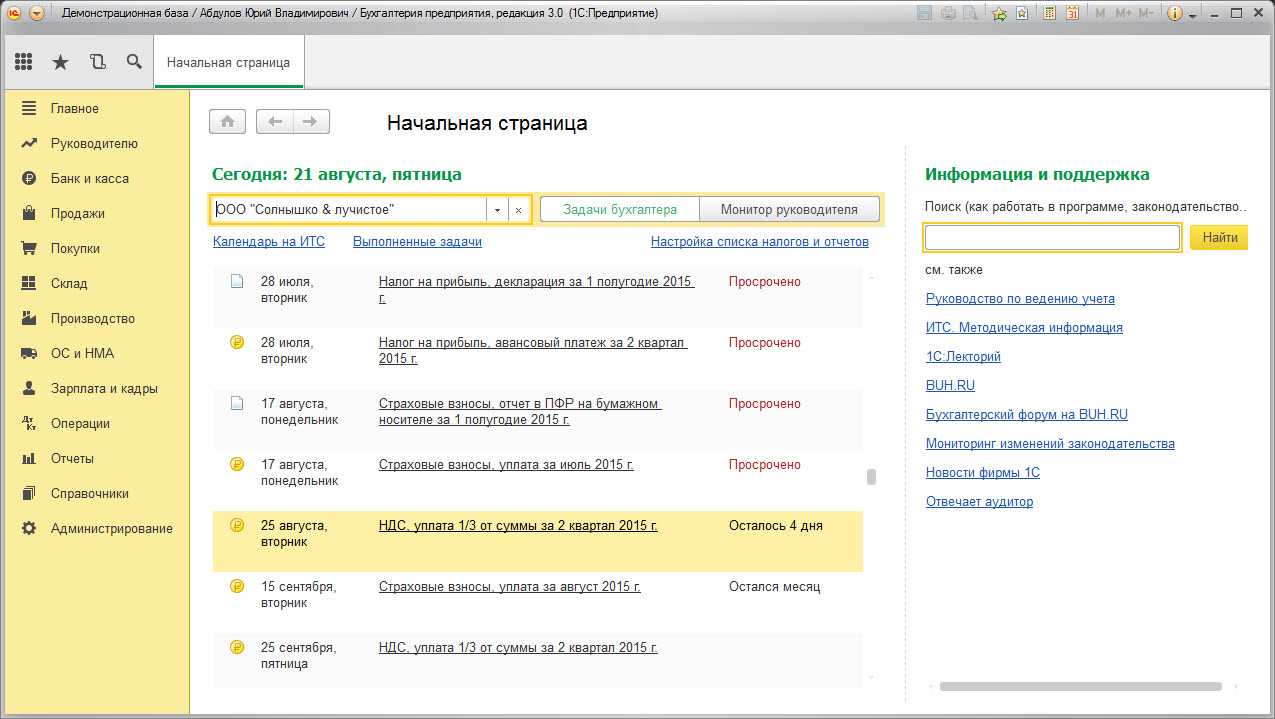This screenshot has height=719, width=1275.
Task: Open Favorites with the star icon
Action: click(x=60, y=62)
